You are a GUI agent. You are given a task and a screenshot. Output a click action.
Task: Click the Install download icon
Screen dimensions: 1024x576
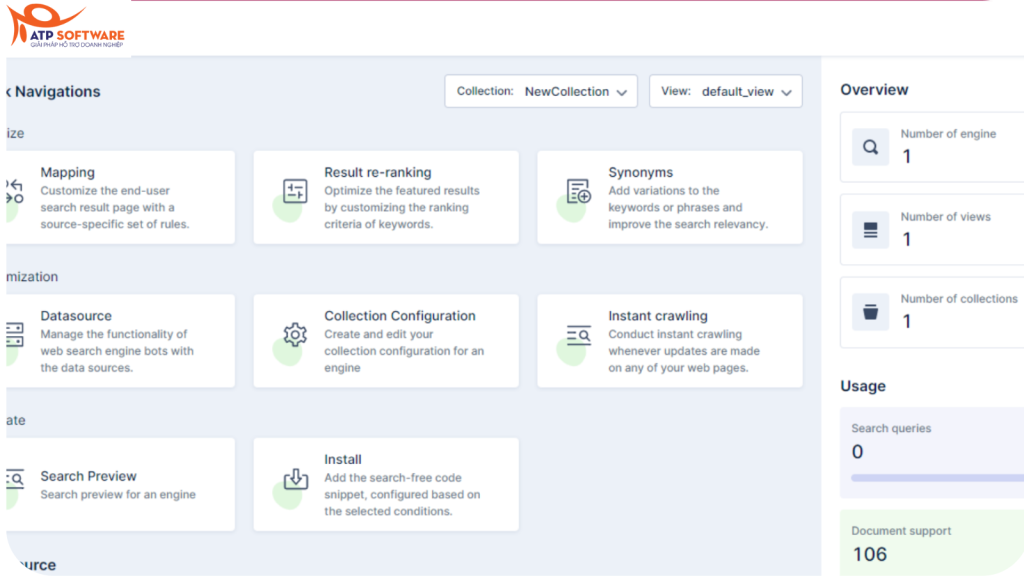(x=295, y=479)
